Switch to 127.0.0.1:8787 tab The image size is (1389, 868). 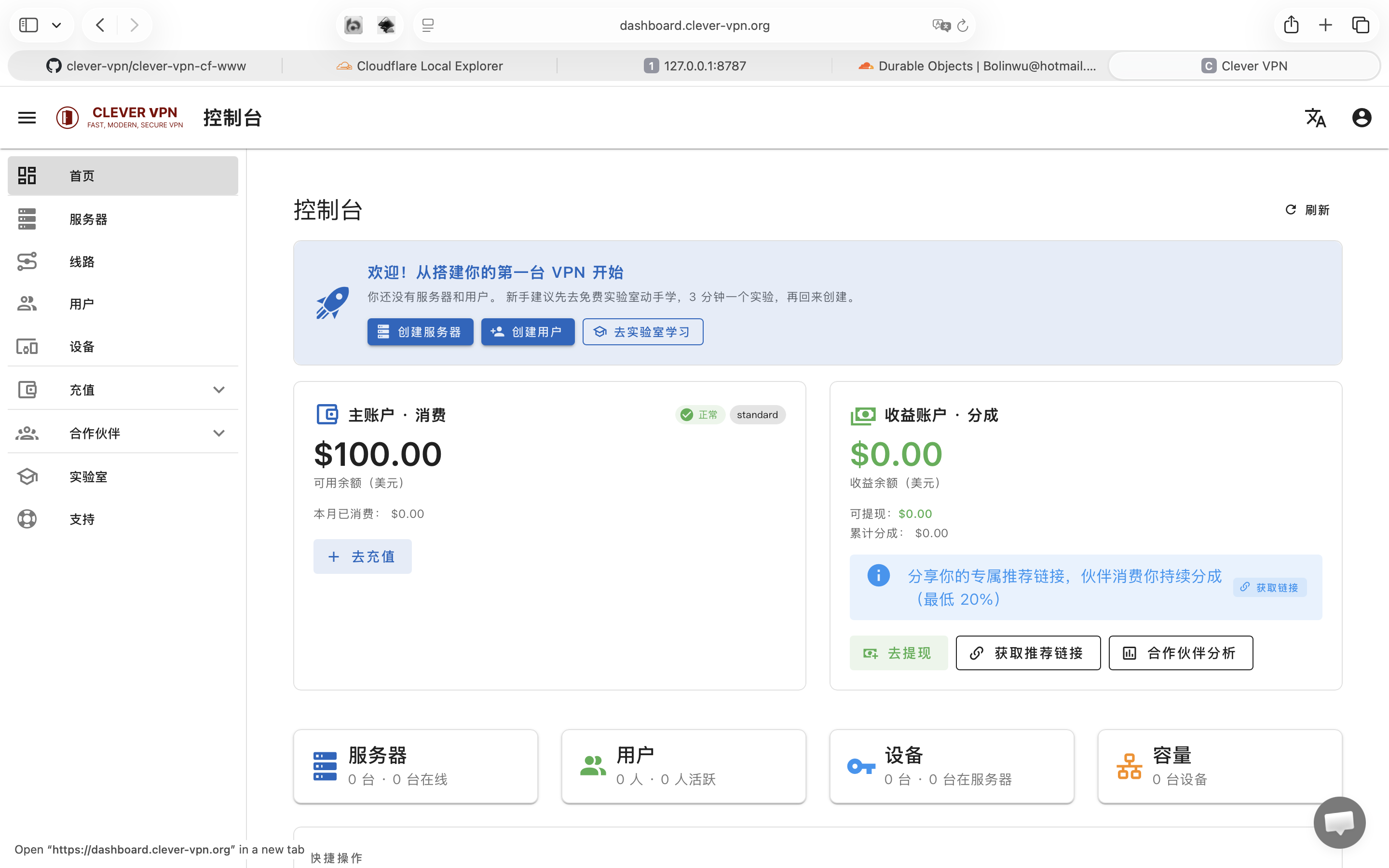coord(694,66)
